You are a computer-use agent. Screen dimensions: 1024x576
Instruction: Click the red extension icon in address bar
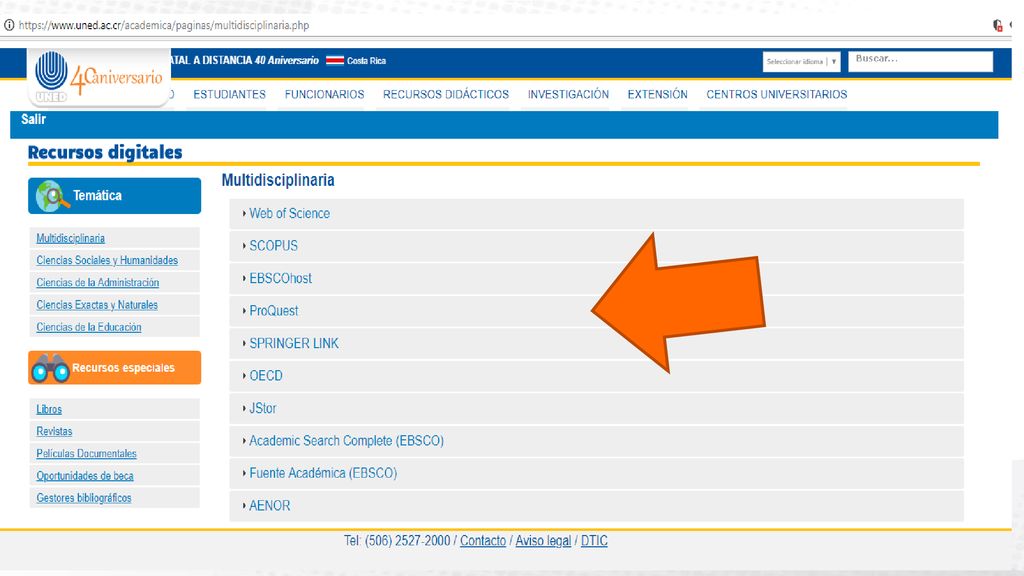coord(997,25)
